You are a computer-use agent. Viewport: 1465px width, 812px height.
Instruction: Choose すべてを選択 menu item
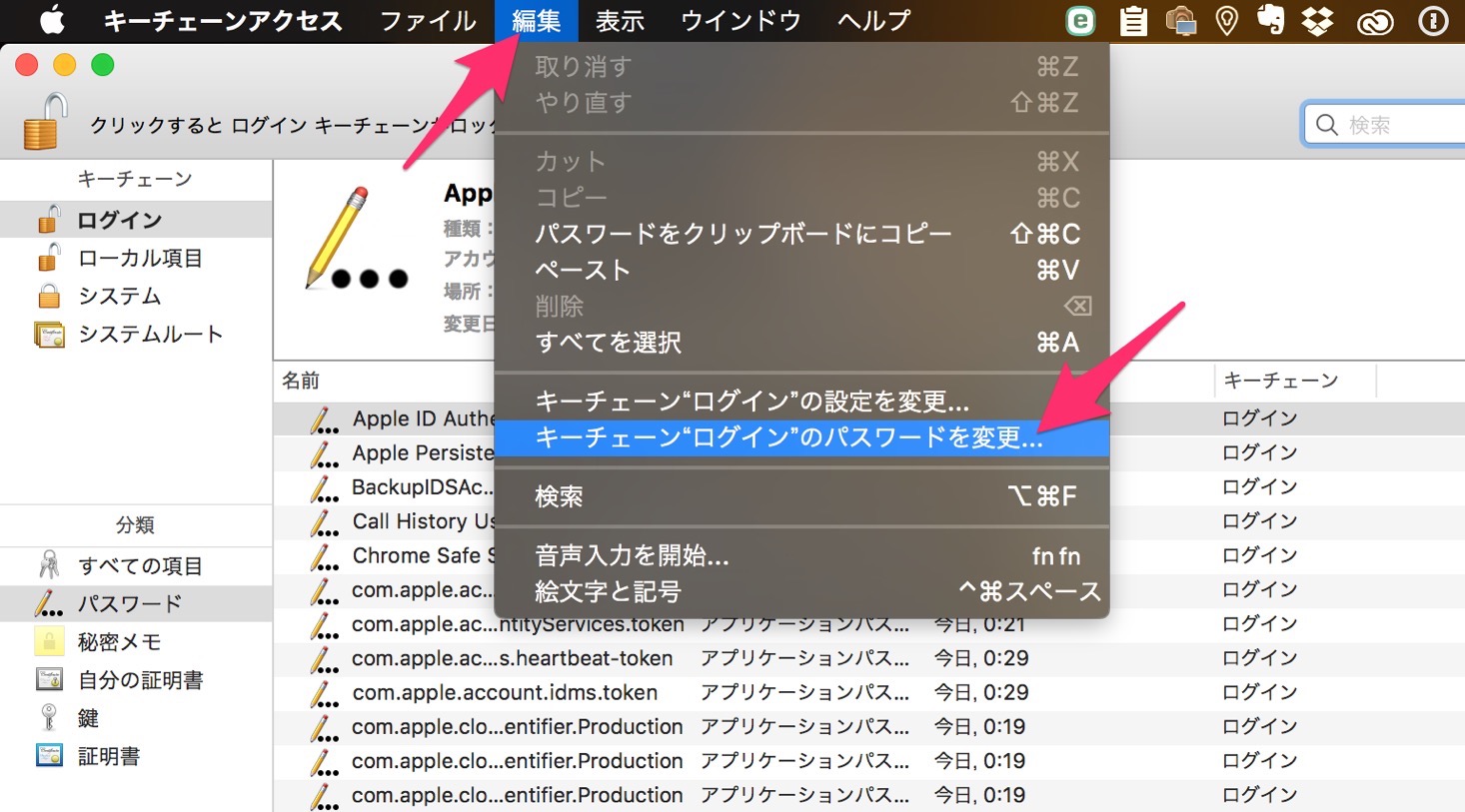pyautogui.click(x=801, y=343)
